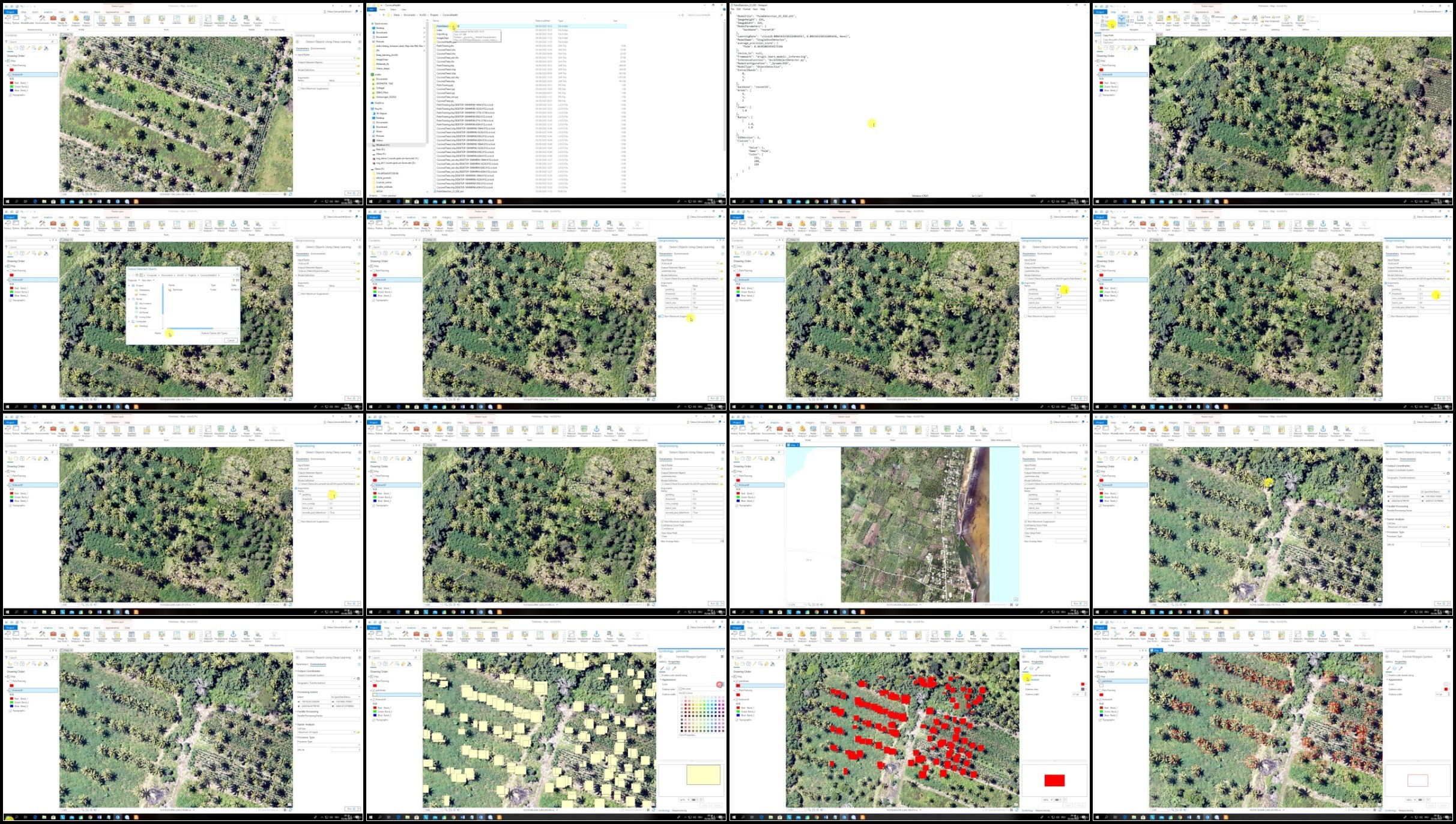In top-left frame, open Run button dropdown arrow
This screenshot has width=1456, height=824.
tap(359, 193)
